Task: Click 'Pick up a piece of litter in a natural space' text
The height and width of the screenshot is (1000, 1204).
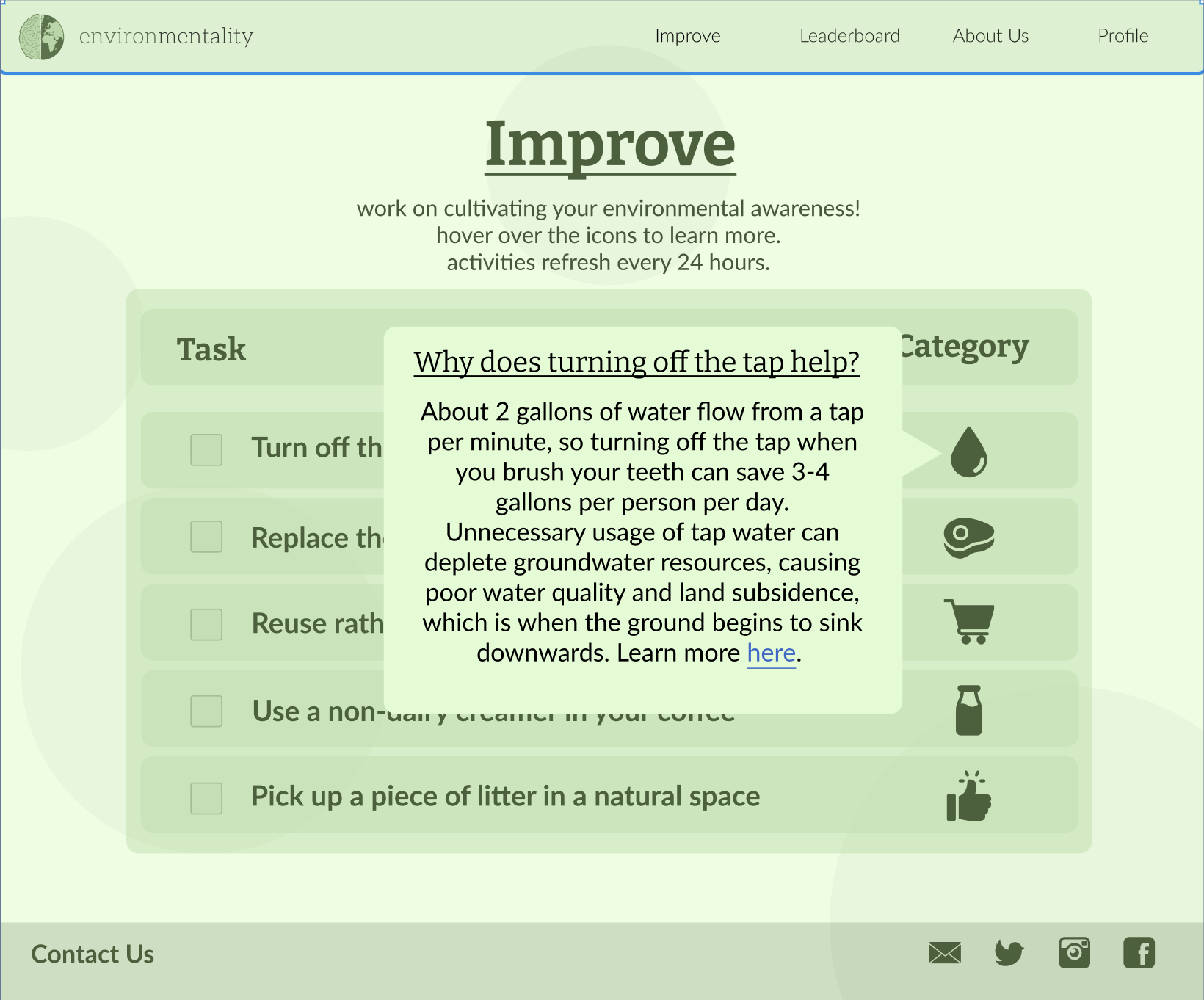Action: (x=506, y=797)
